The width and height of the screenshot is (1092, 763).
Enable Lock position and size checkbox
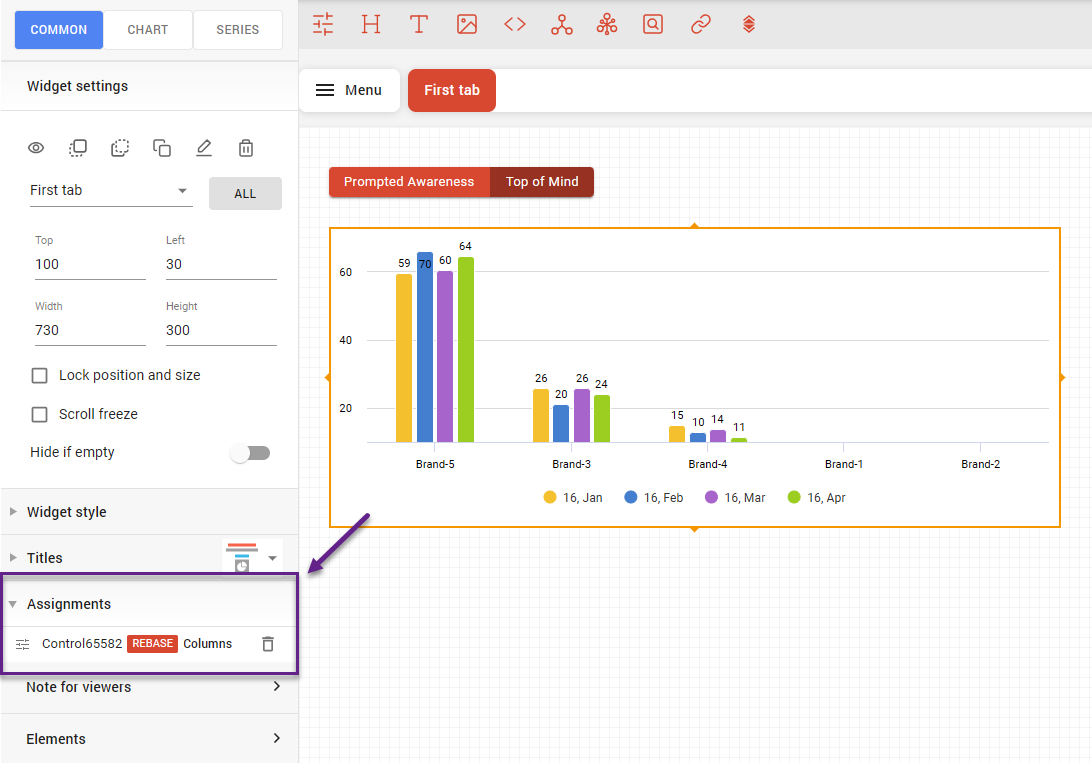tap(40, 376)
